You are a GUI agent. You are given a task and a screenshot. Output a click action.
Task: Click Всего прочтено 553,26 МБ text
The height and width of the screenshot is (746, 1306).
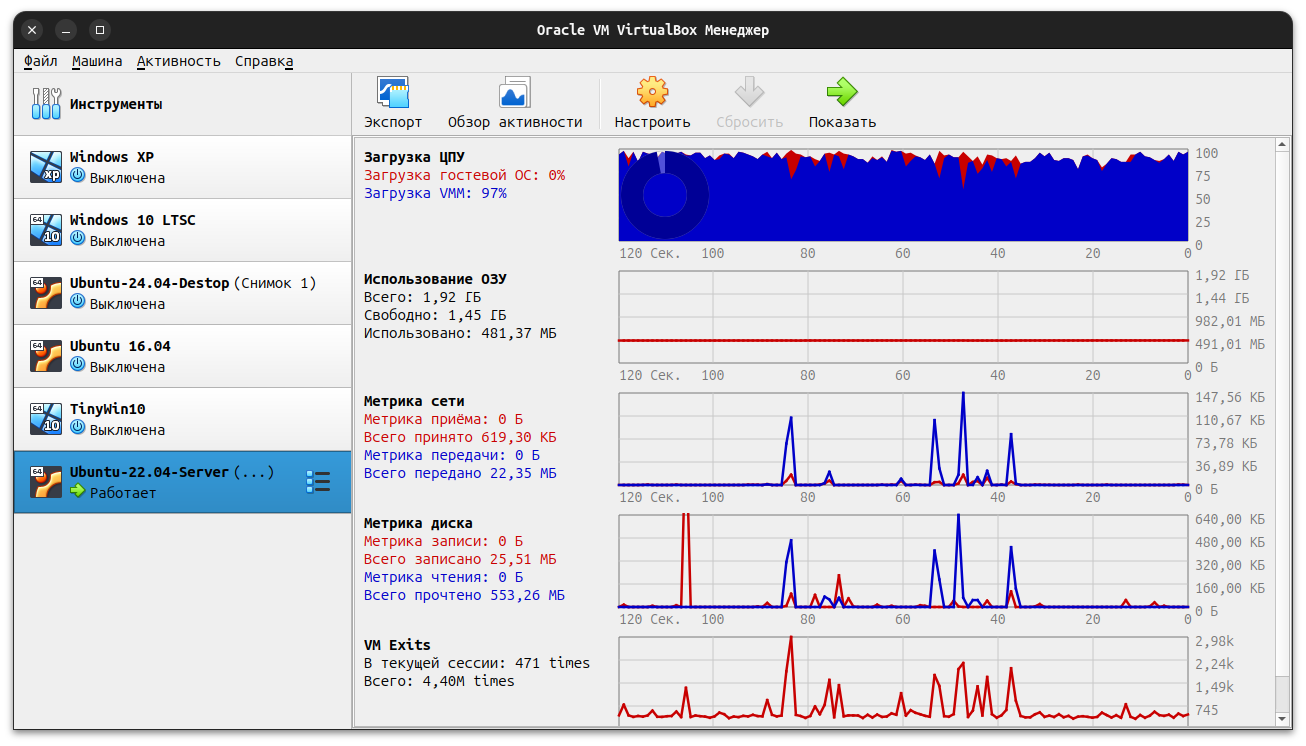[x=464, y=595]
